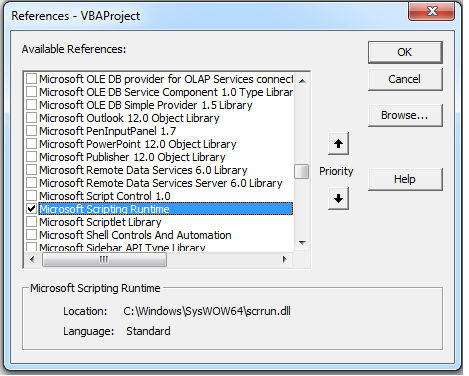469x376 pixels.
Task: Tick Microsoft Outlook 12.0 Object Library checkbox
Action: 31,118
